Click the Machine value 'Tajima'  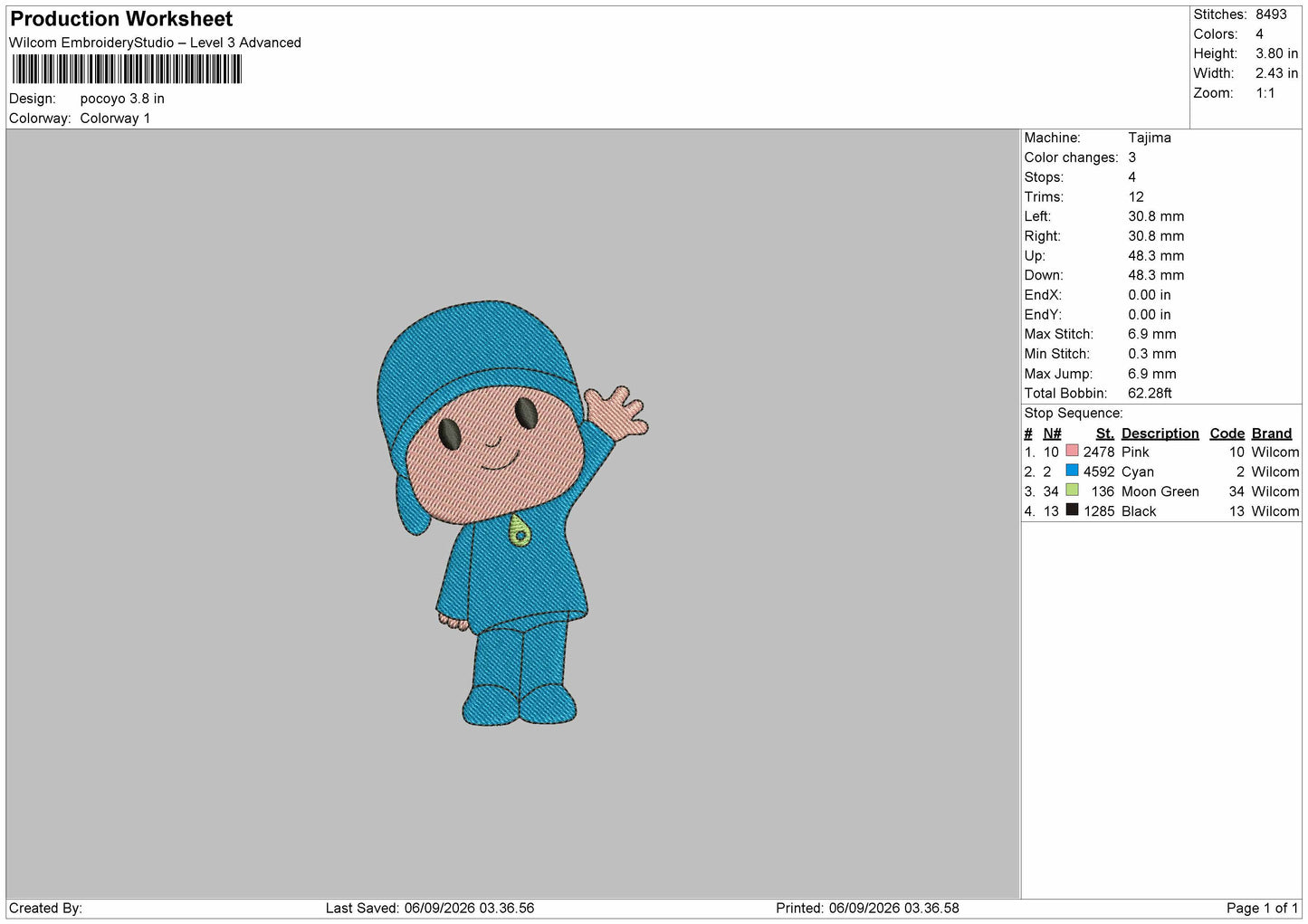(x=1150, y=138)
